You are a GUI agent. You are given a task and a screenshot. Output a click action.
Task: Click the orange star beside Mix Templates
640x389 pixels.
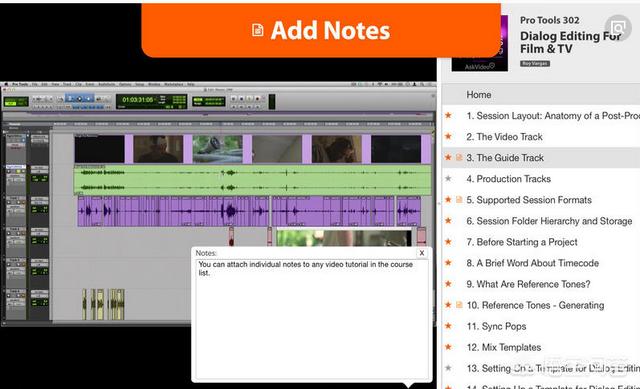(448, 347)
